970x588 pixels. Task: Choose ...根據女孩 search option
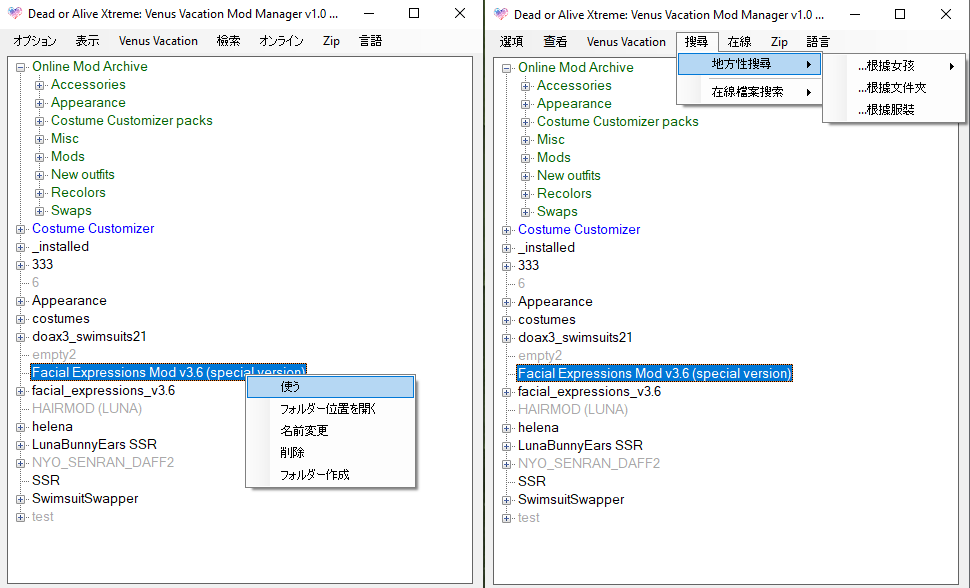894,66
